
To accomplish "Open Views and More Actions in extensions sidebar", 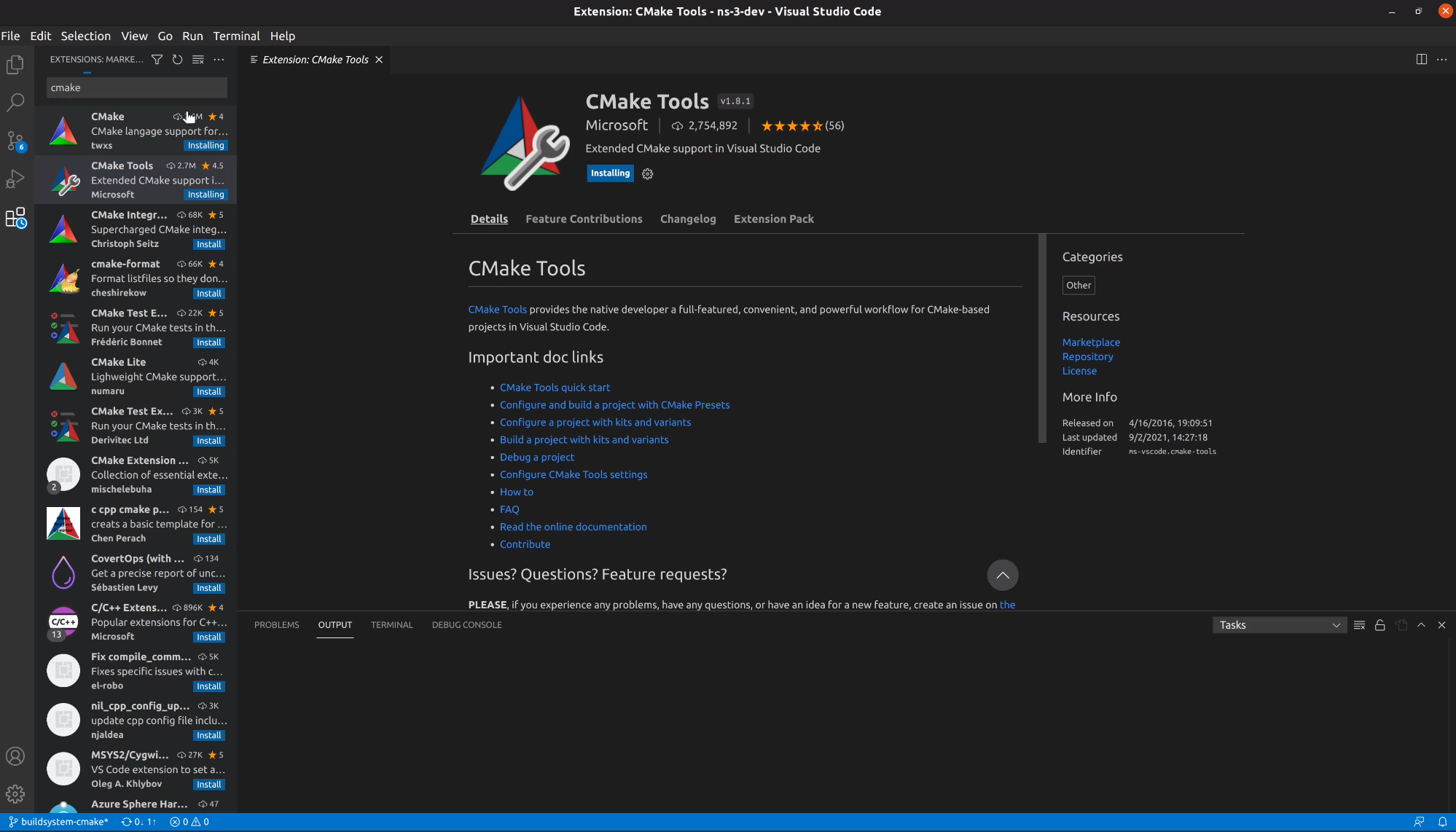I will coord(219,60).
